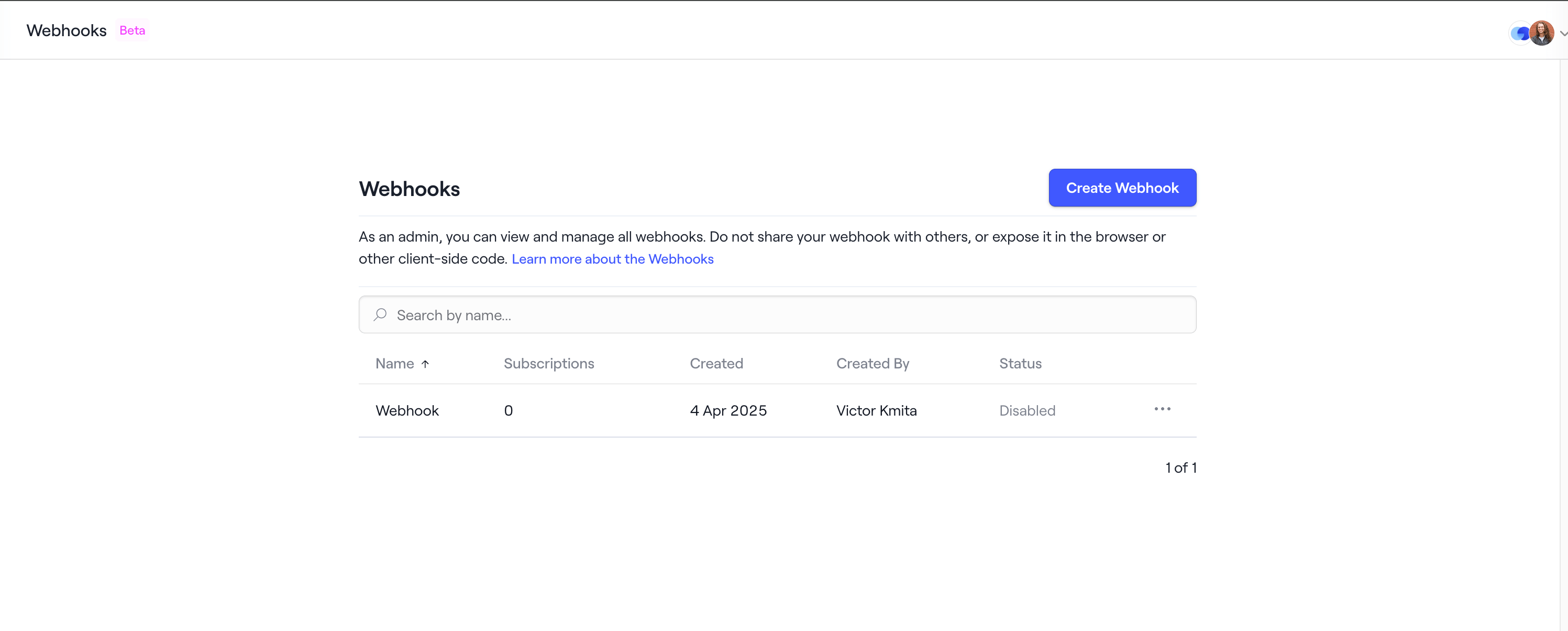Click the 1 of 1 pagination text
Screen dimensions: 1568x631
pos(1180,468)
